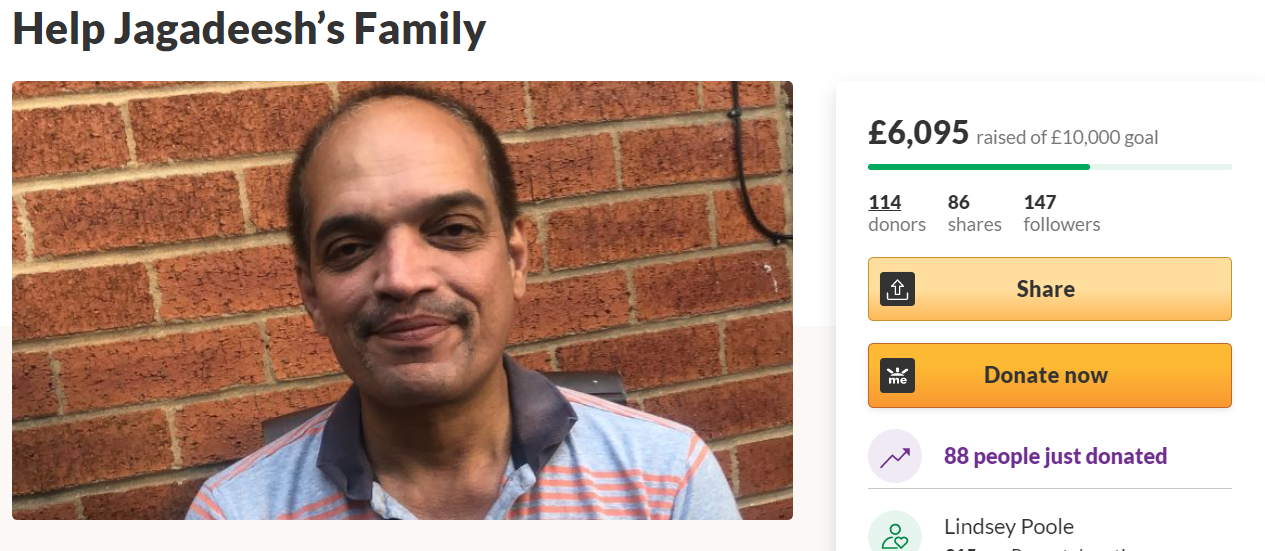Click the GoFundMe logo icon on Donate button
Screen dimensions: 1265x551
click(897, 375)
